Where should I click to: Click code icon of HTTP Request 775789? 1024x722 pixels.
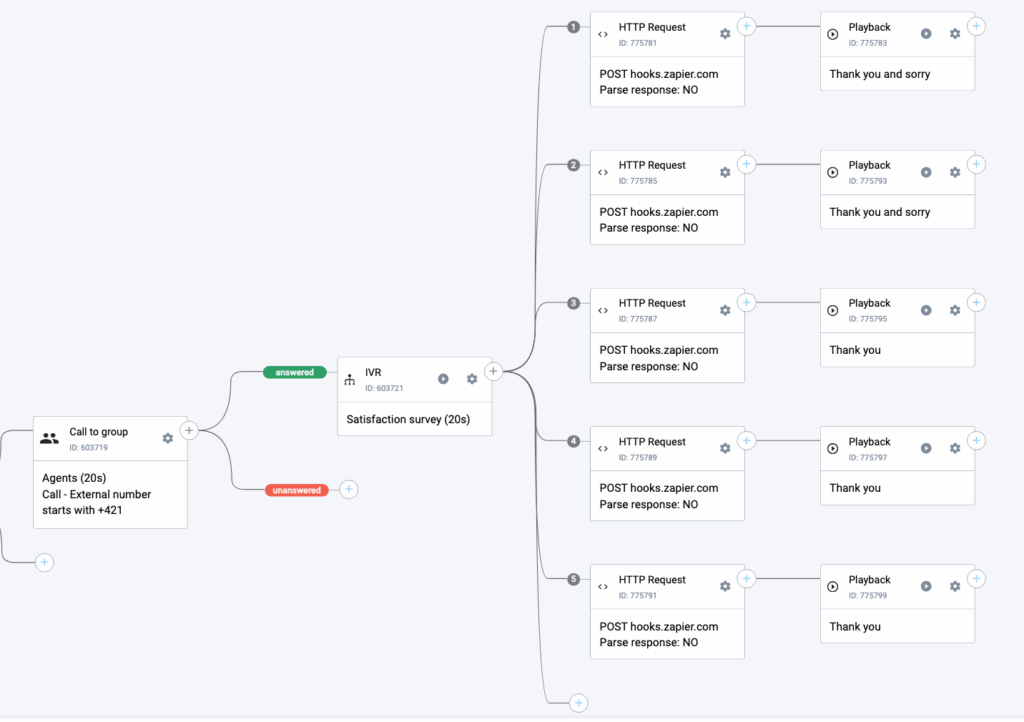[603, 449]
